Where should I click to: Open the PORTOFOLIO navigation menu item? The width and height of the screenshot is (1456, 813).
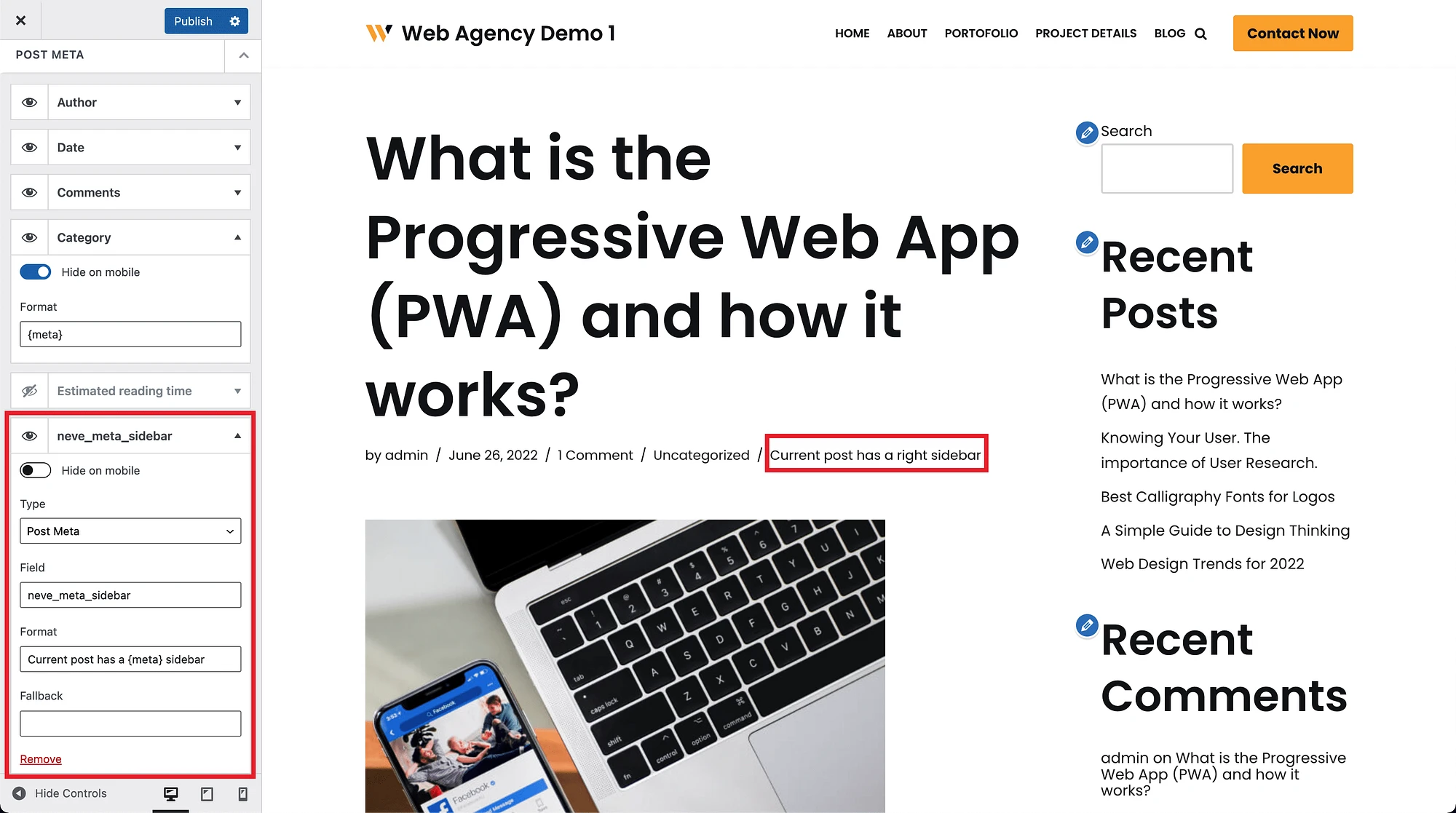point(981,33)
